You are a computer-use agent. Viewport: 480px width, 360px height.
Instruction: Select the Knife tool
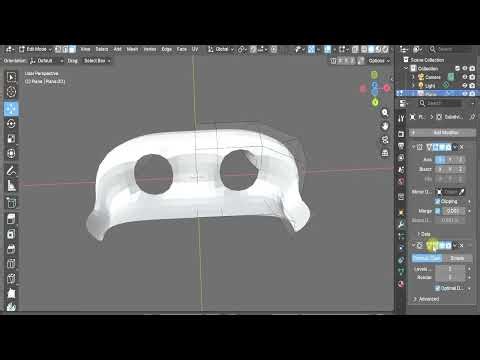point(11,278)
